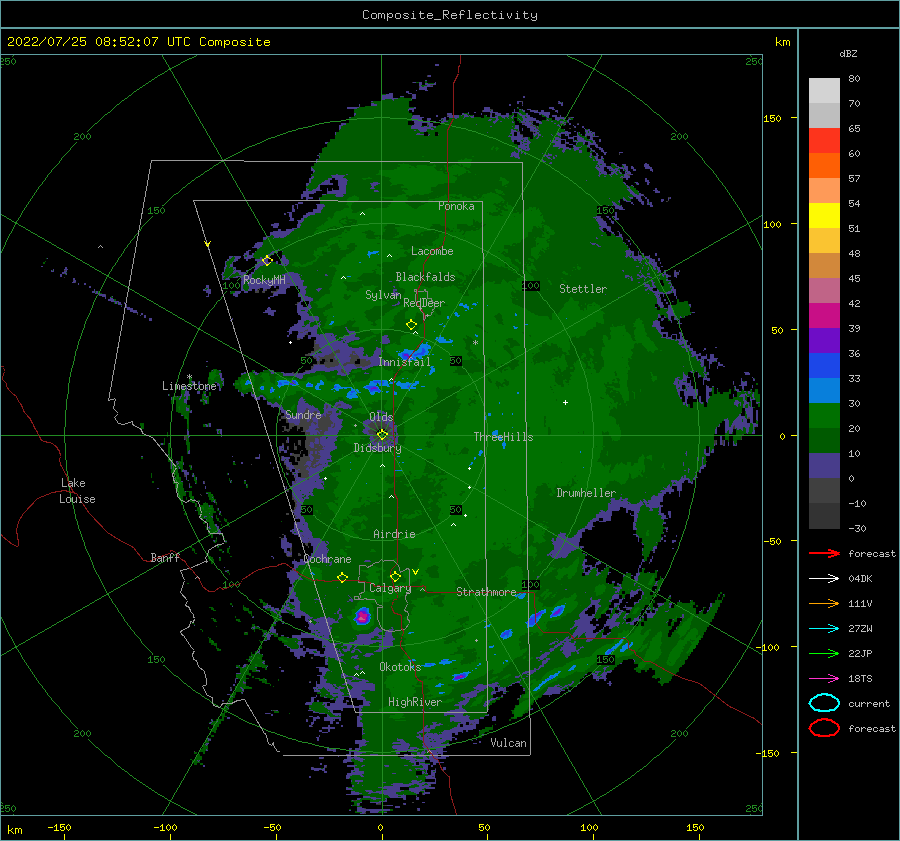Click the radar site diamond at Olds
The height and width of the screenshot is (841, 900).
pyautogui.click(x=382, y=435)
